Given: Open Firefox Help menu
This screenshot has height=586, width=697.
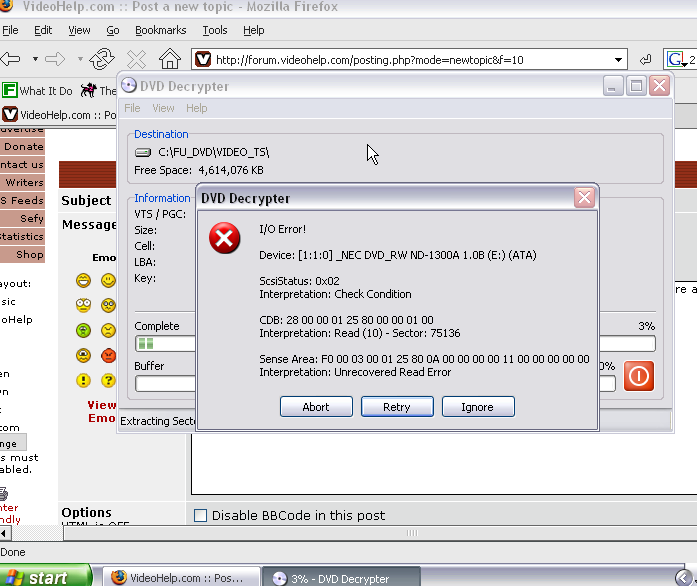Looking at the screenshot, I should [253, 30].
